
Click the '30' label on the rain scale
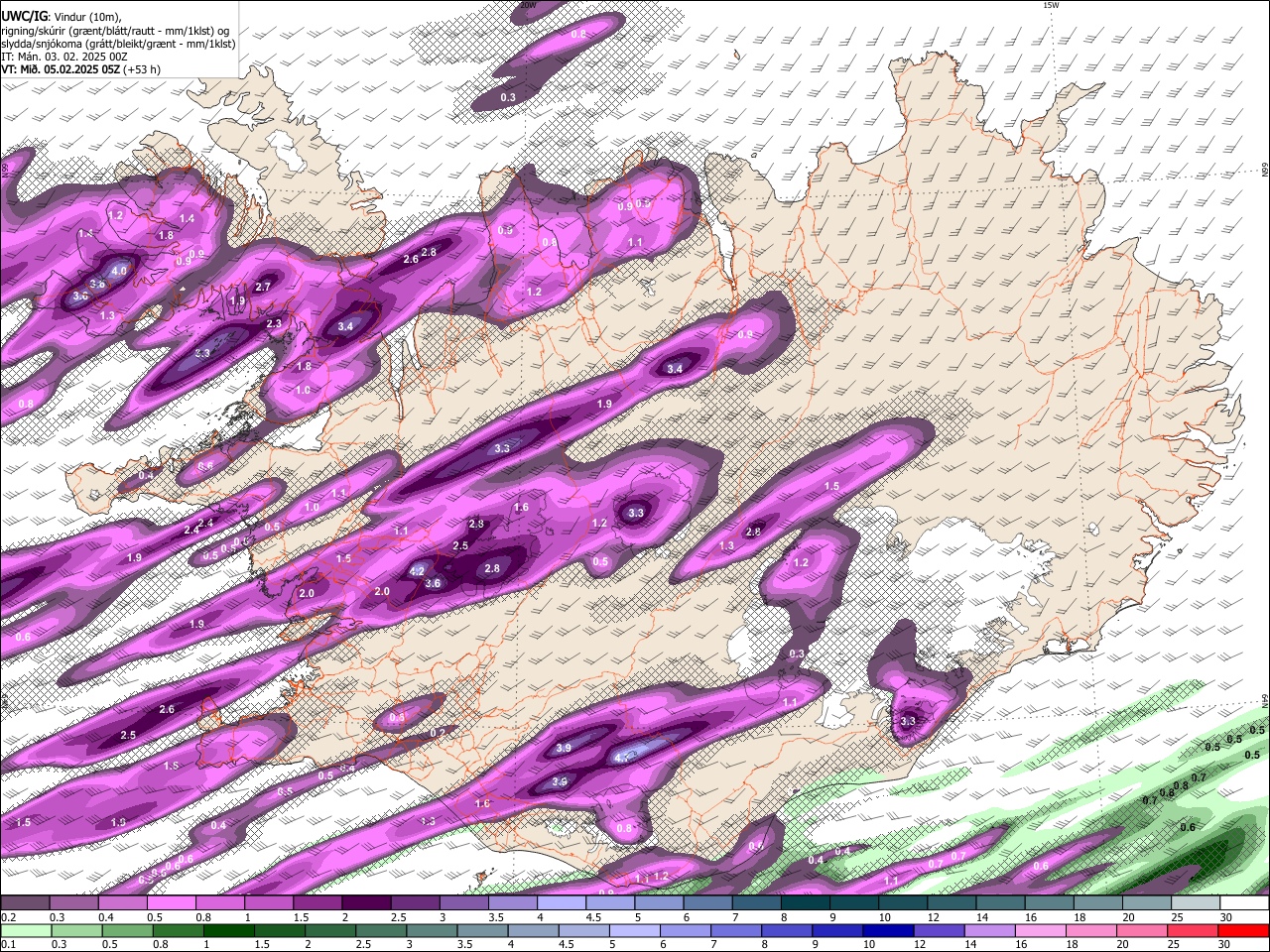1226,945
